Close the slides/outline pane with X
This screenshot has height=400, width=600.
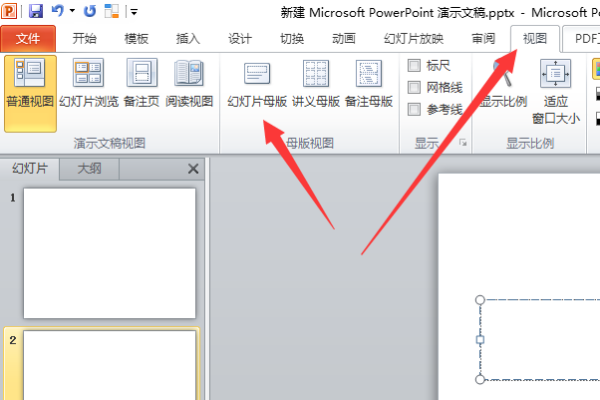pyautogui.click(x=193, y=168)
